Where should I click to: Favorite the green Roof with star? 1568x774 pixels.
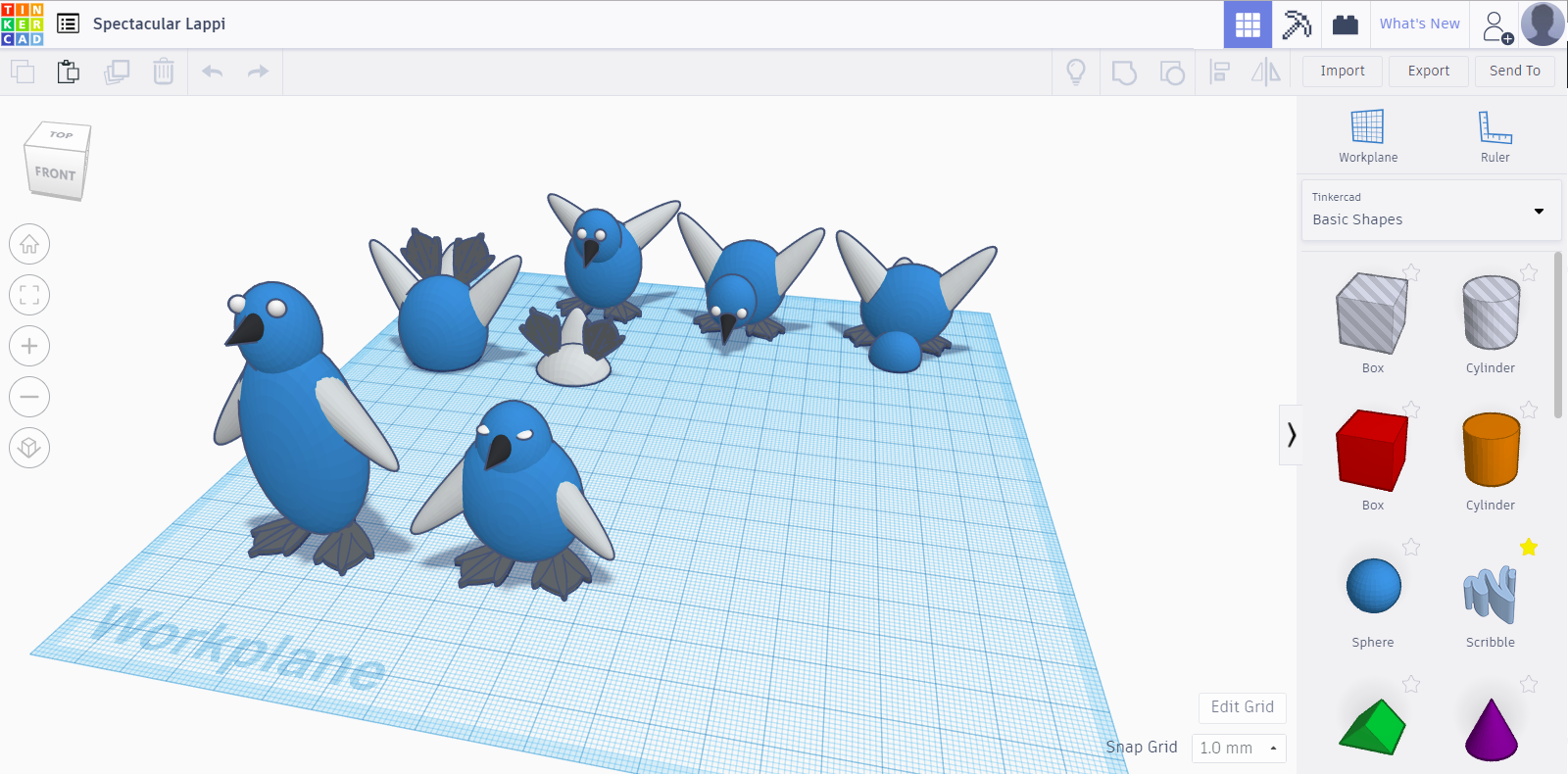1411,684
